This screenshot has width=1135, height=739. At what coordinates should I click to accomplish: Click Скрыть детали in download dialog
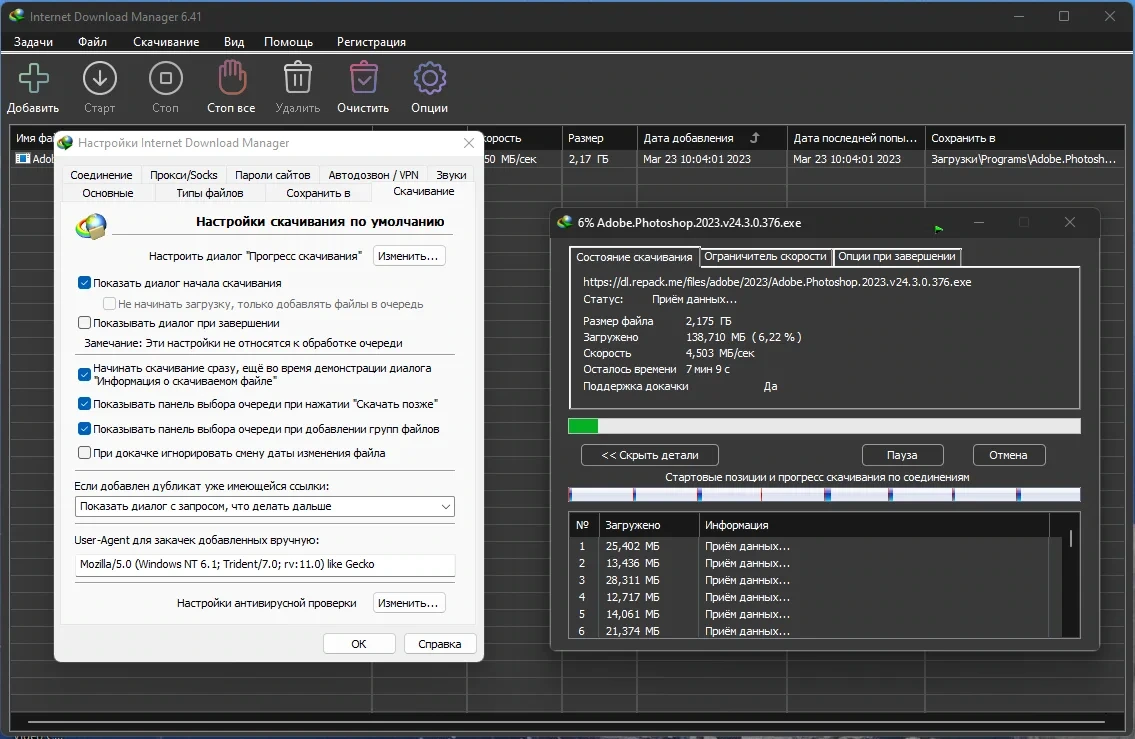pyautogui.click(x=649, y=455)
